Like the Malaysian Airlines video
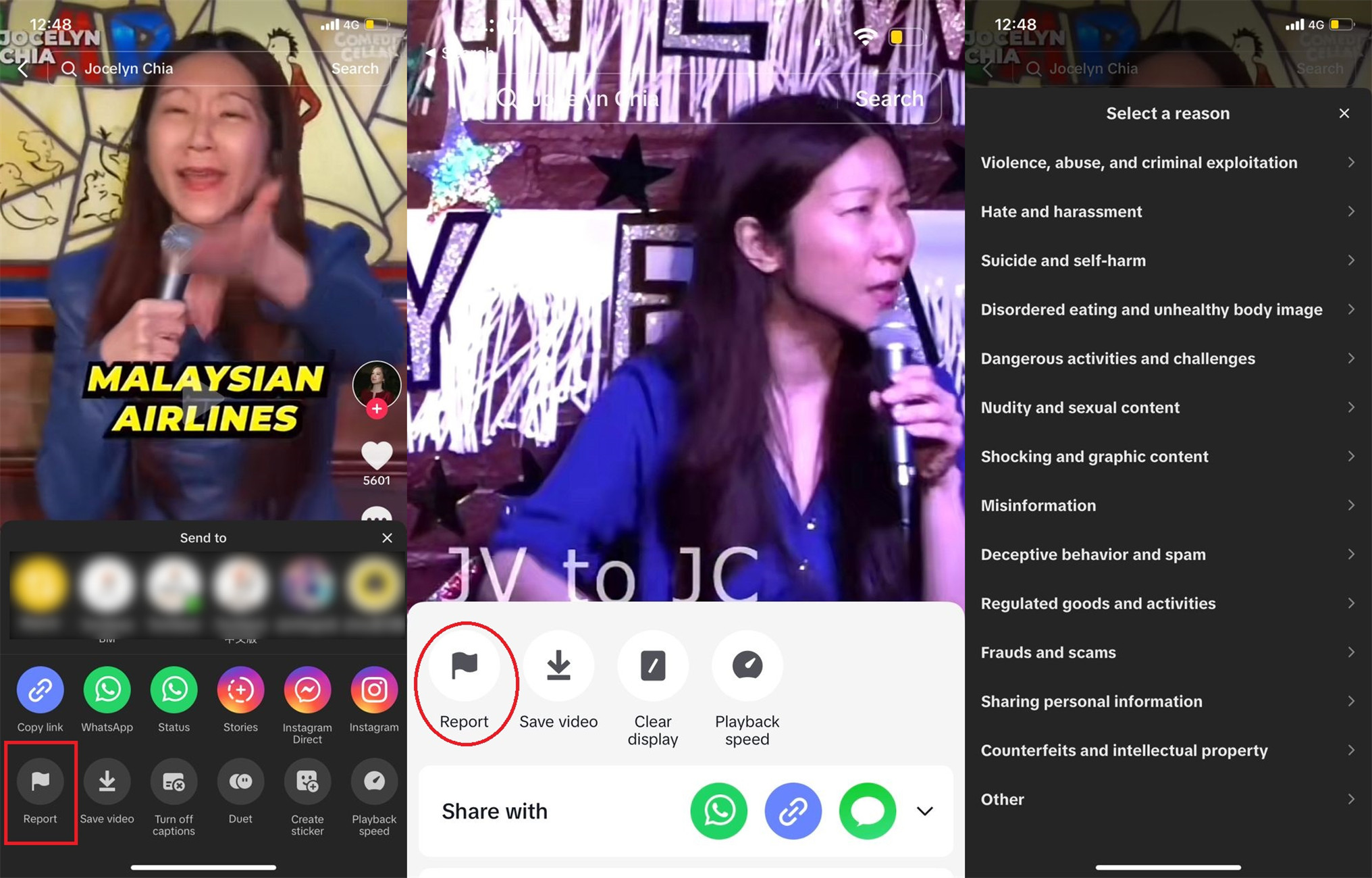 377,455
